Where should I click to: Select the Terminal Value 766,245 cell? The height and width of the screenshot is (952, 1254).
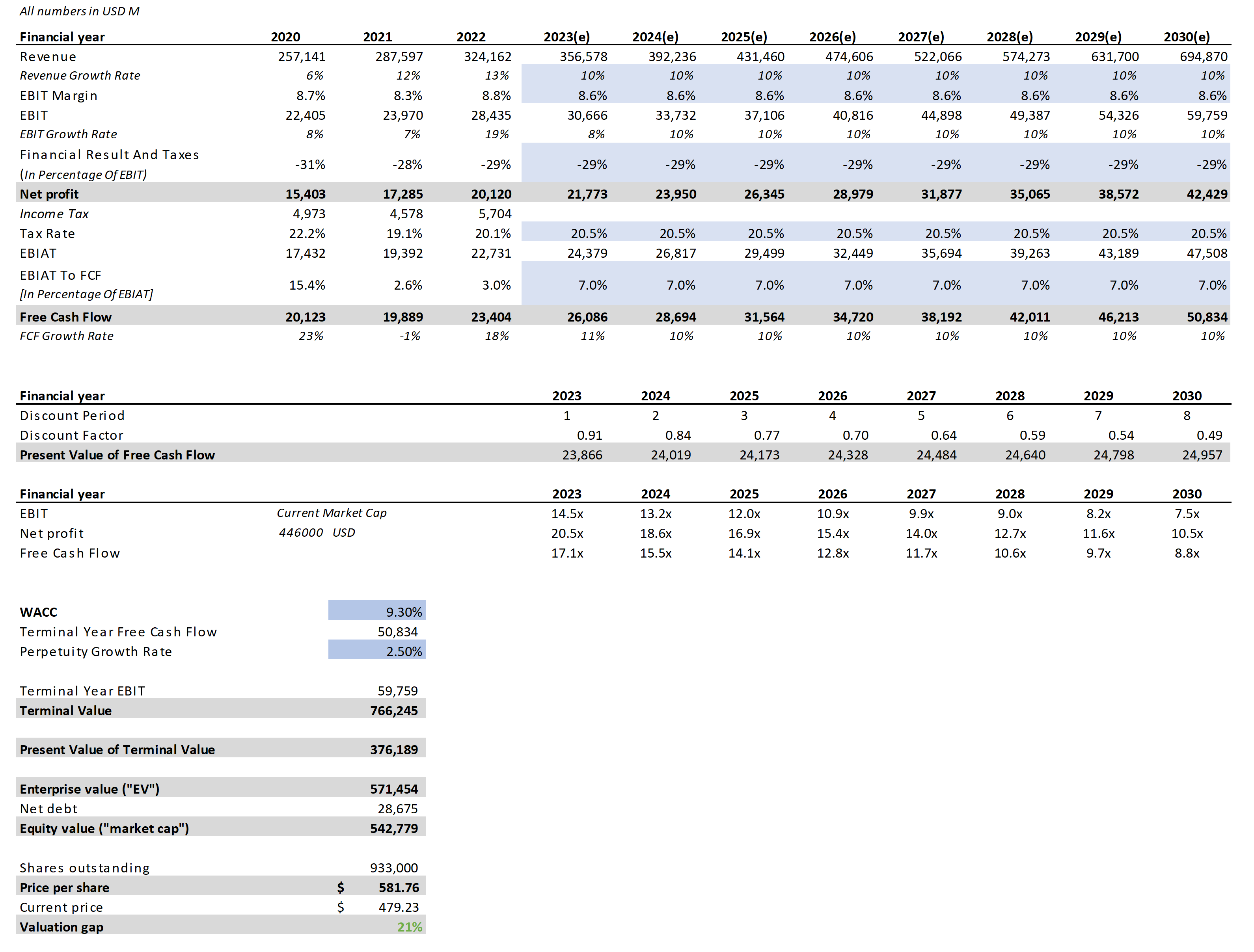393,710
